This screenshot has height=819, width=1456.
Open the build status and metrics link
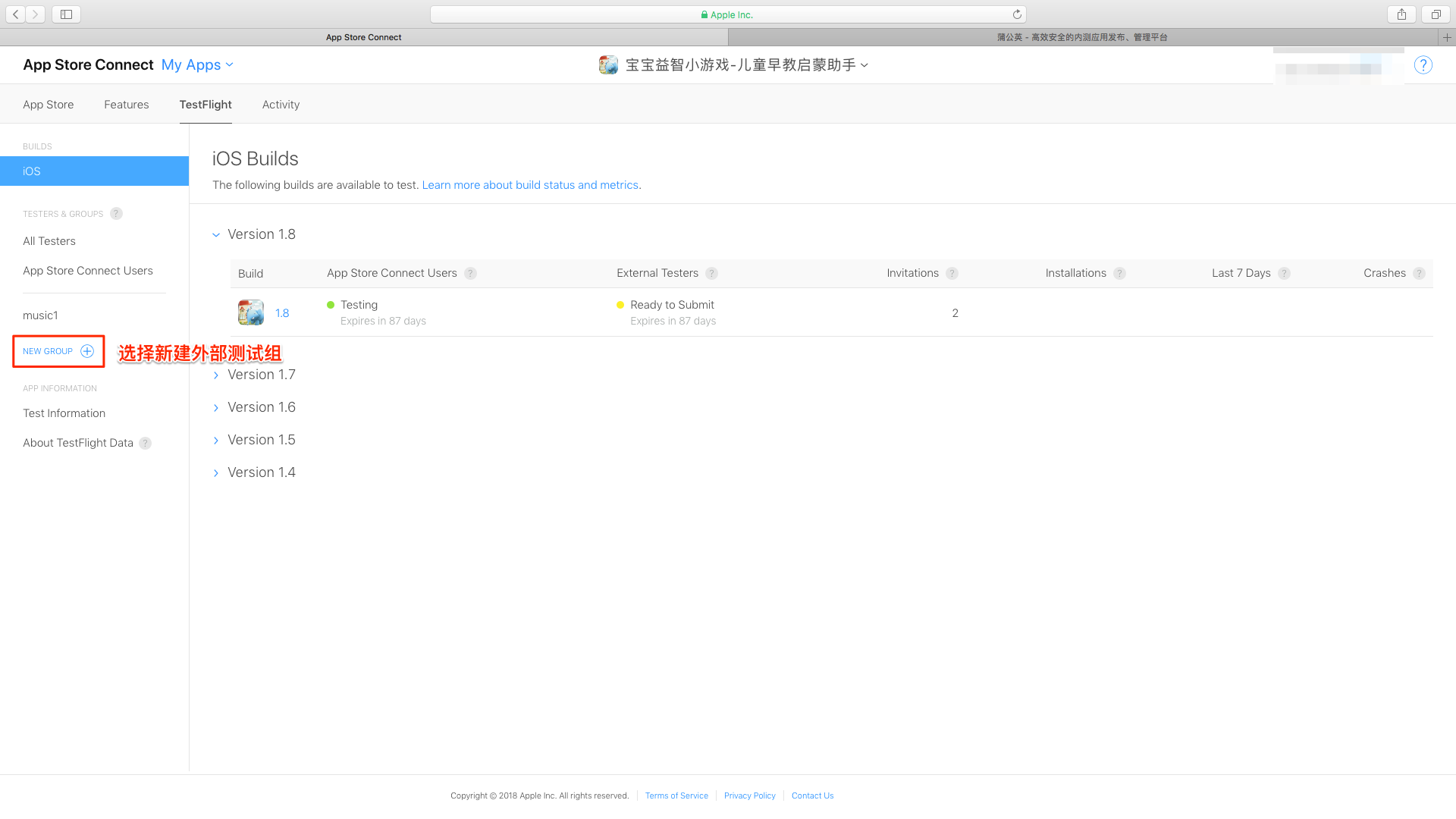tap(530, 185)
